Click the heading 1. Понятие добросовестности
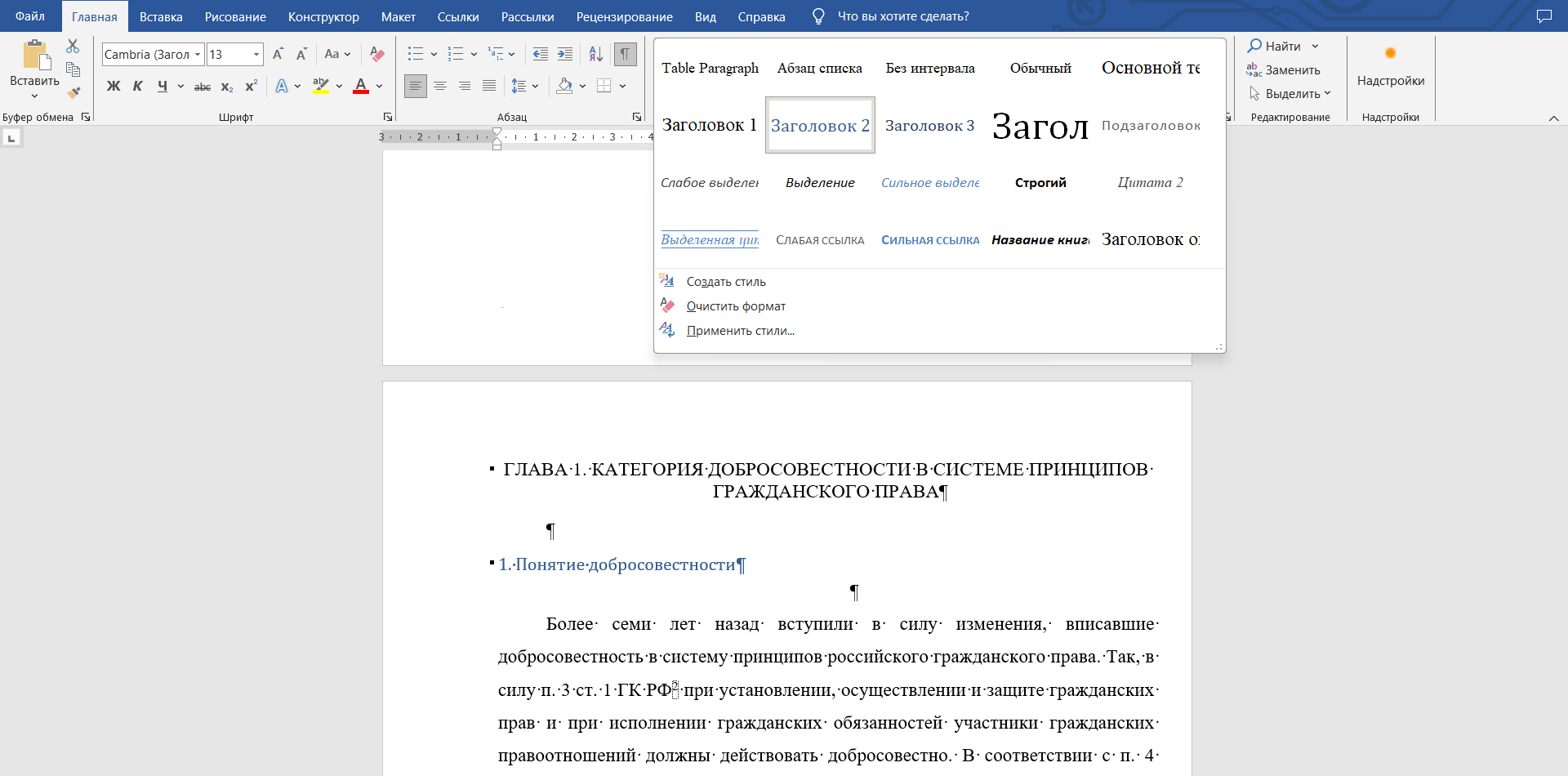 (x=621, y=564)
